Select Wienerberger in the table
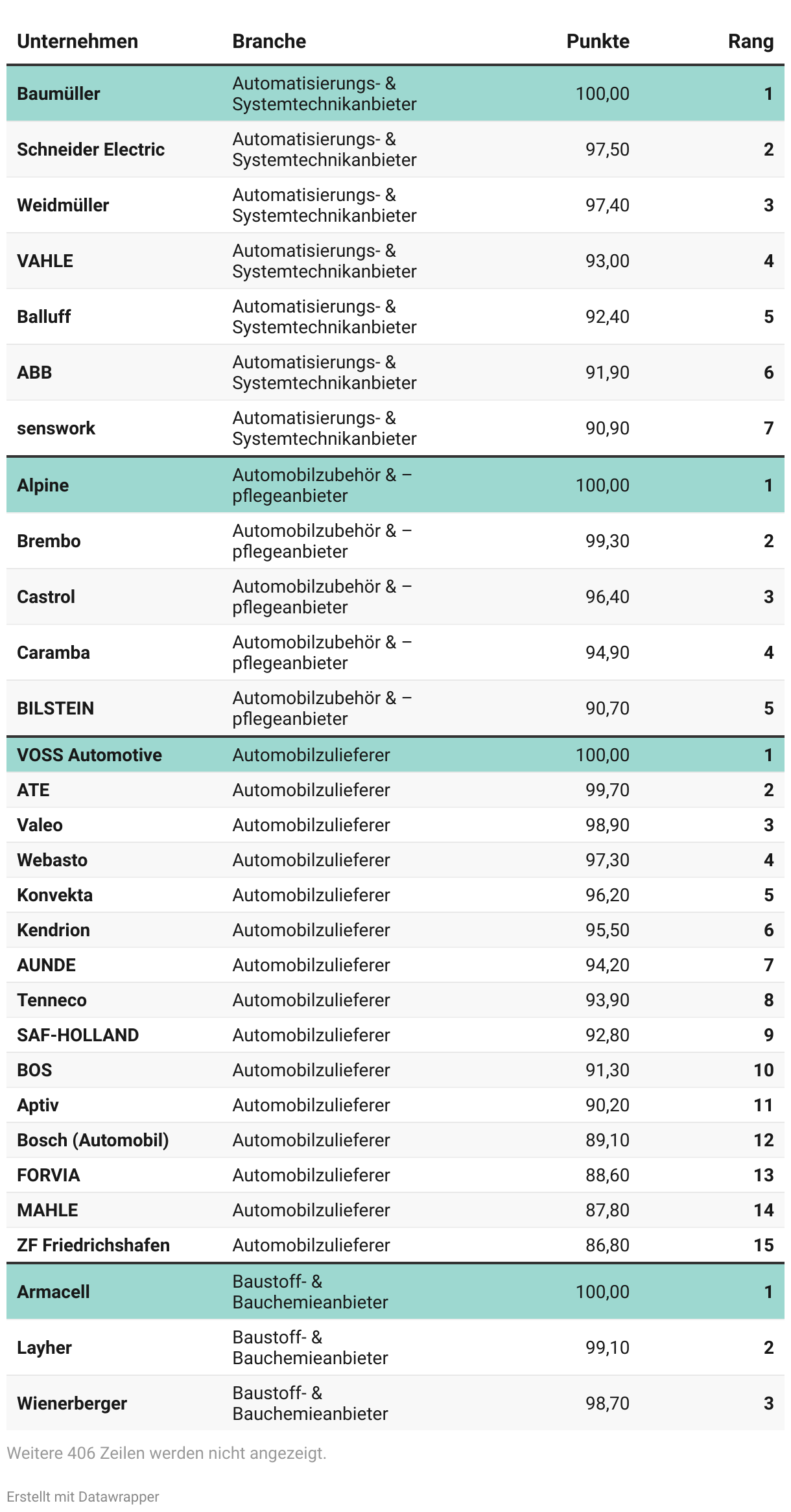This screenshot has height=1512, width=791. tap(72, 1403)
